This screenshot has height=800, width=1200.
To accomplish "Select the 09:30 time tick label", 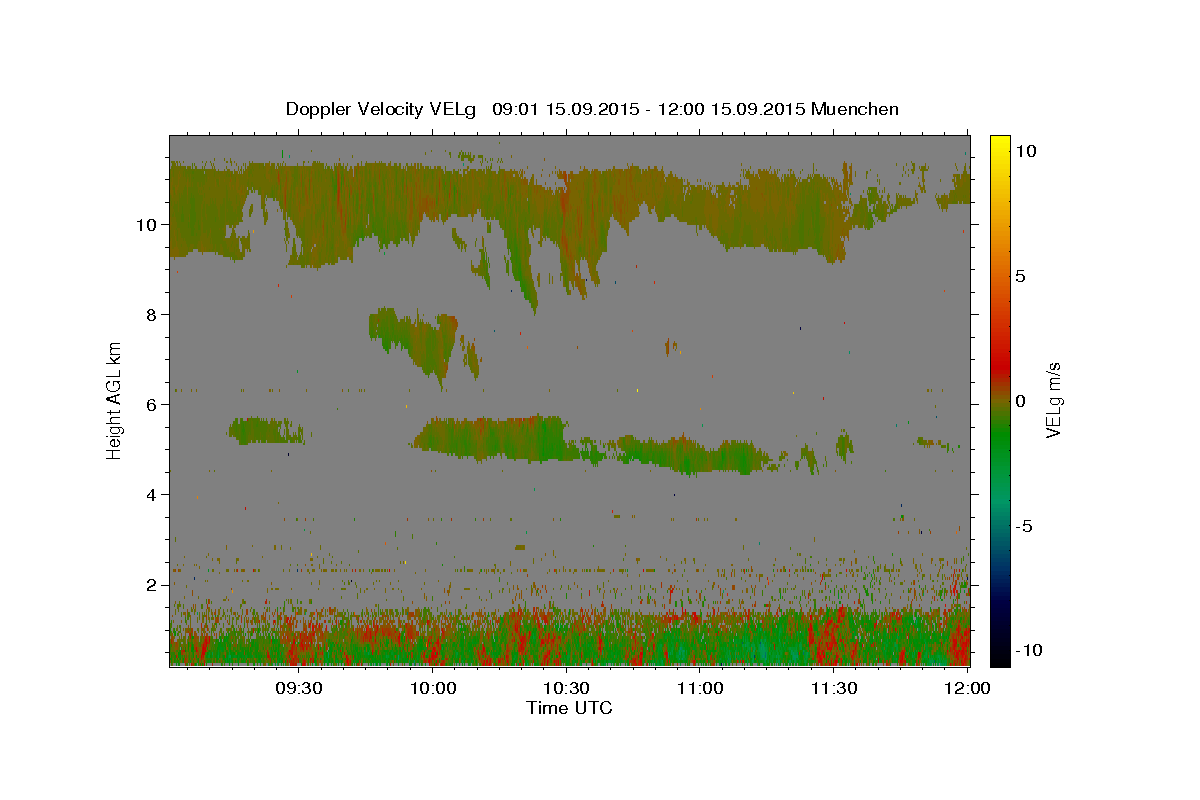I will coord(300,688).
